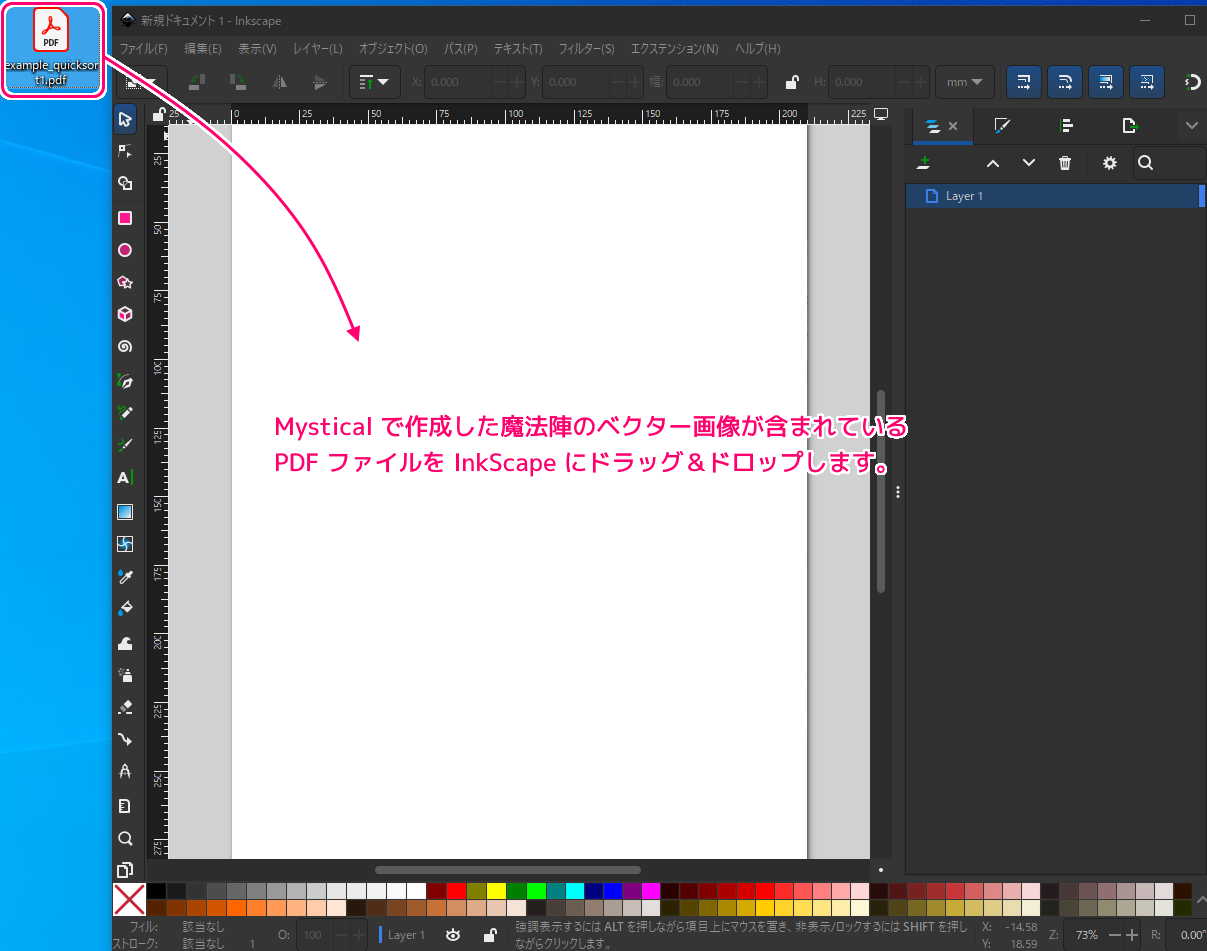The height and width of the screenshot is (951, 1207).
Task: Expand the docked panels chevron menu
Action: click(1191, 126)
